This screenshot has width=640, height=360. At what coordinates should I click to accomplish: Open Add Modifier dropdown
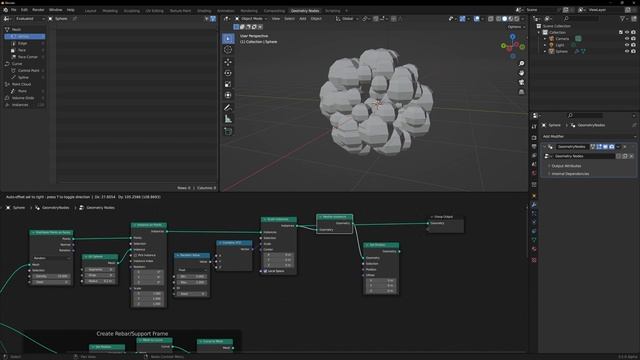pyautogui.click(x=589, y=136)
